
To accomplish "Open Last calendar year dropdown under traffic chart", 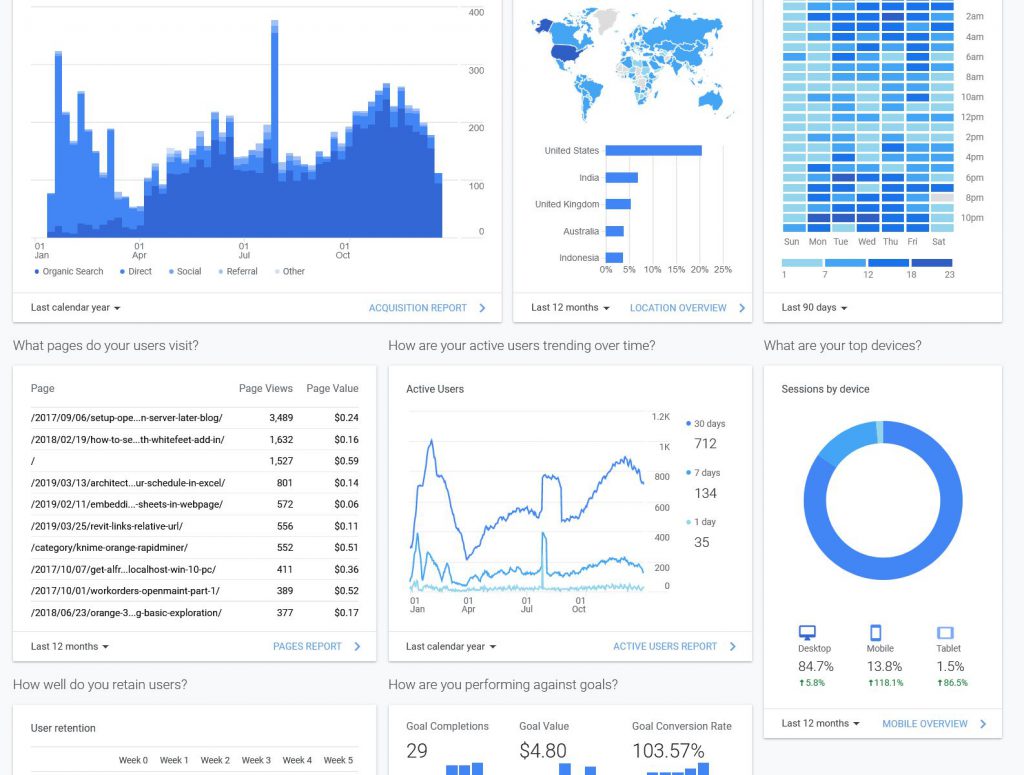I will (x=75, y=308).
